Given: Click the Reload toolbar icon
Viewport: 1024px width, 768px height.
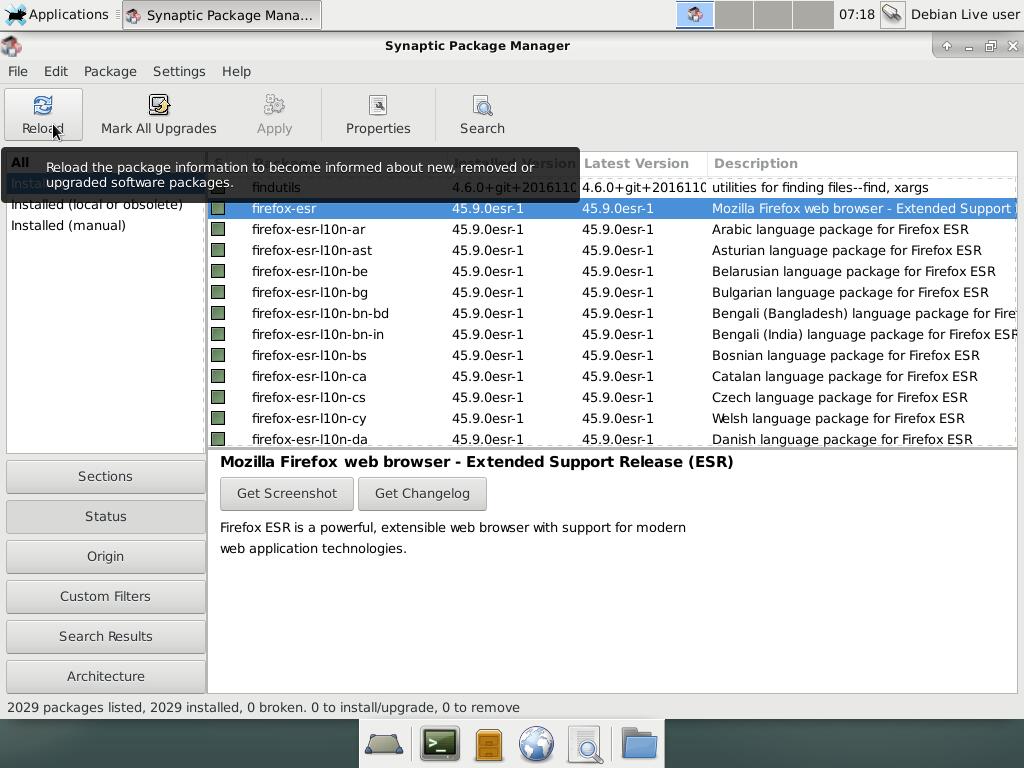Looking at the screenshot, I should [x=43, y=106].
